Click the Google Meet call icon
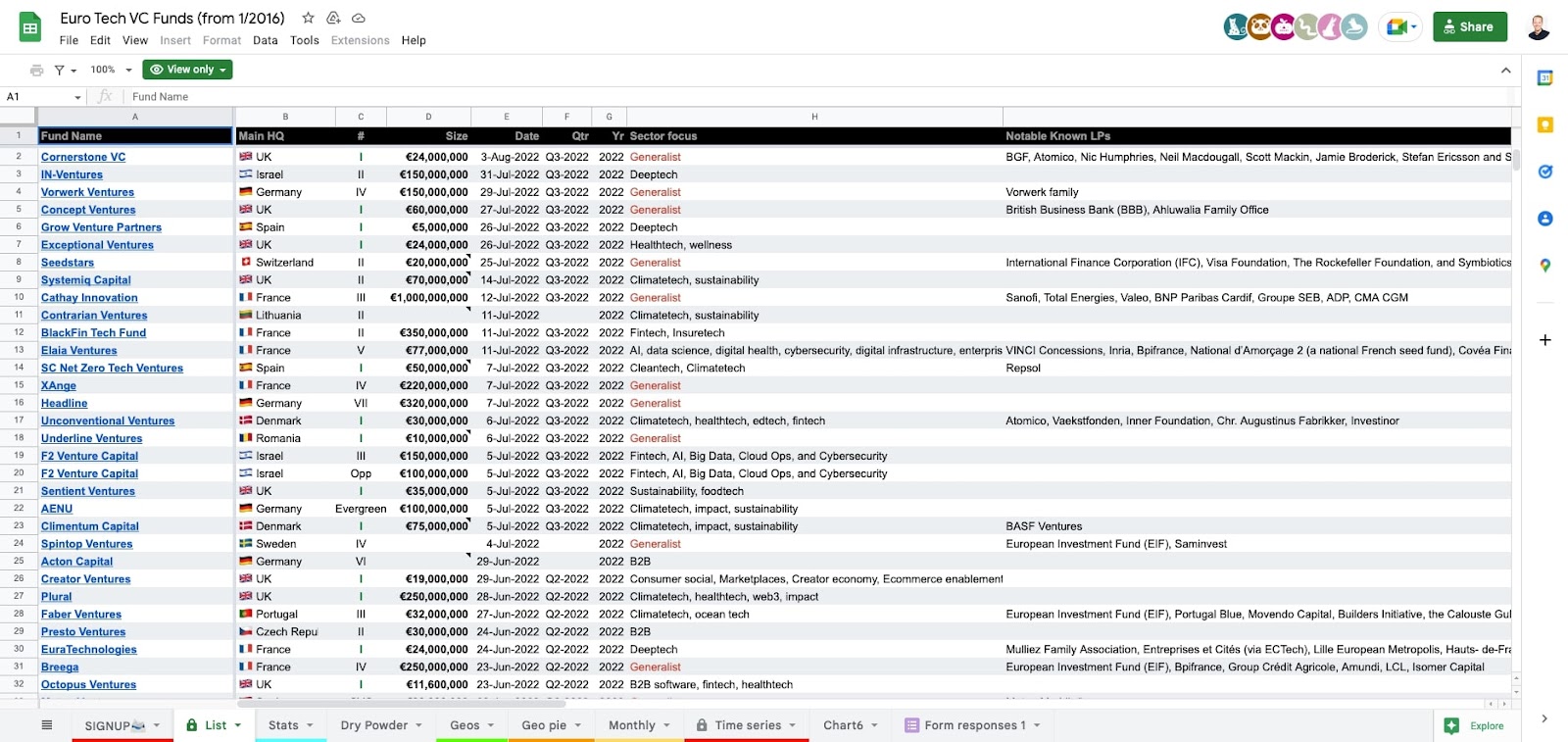 (1399, 27)
